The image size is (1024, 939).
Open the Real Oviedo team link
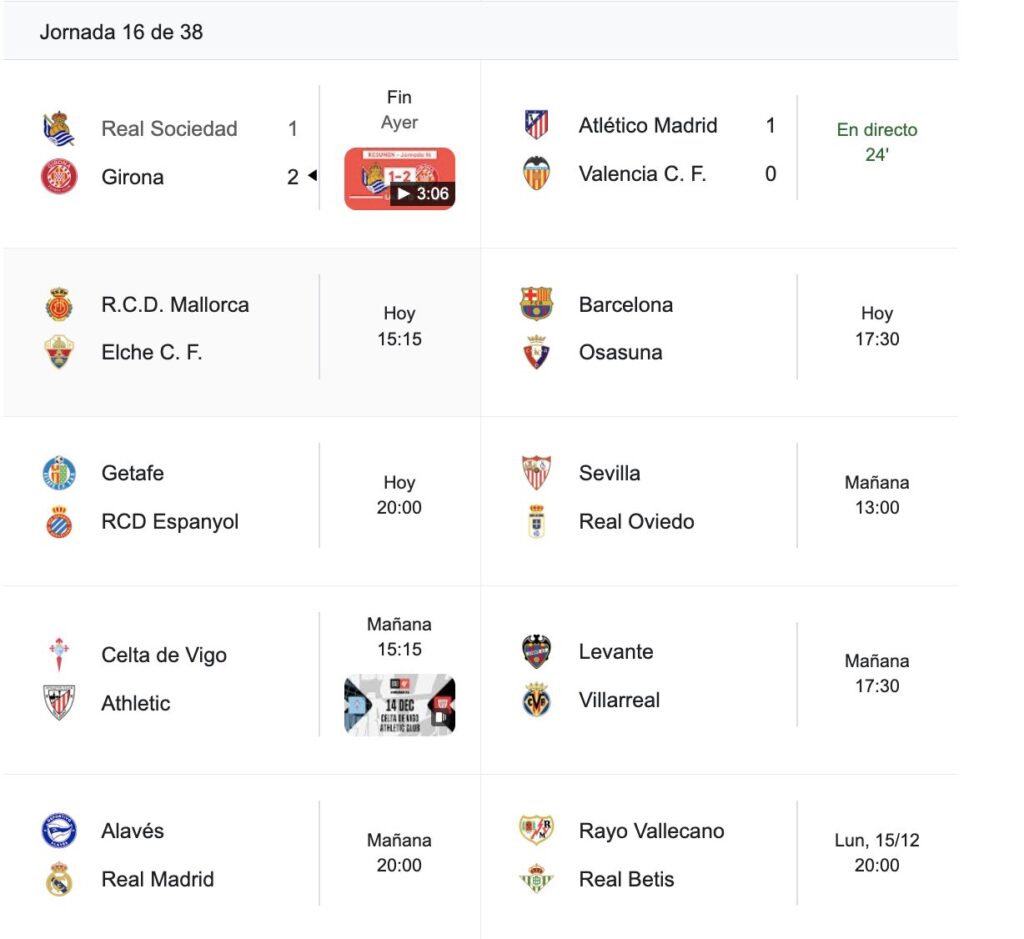click(x=636, y=522)
